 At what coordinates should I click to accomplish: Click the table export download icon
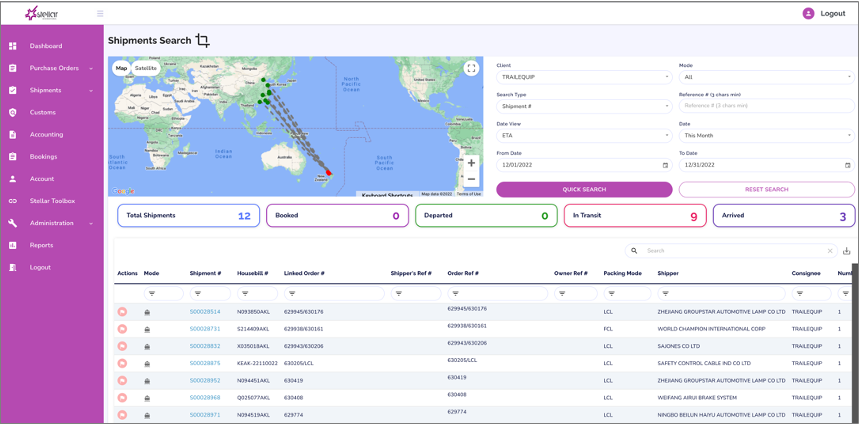click(x=847, y=251)
